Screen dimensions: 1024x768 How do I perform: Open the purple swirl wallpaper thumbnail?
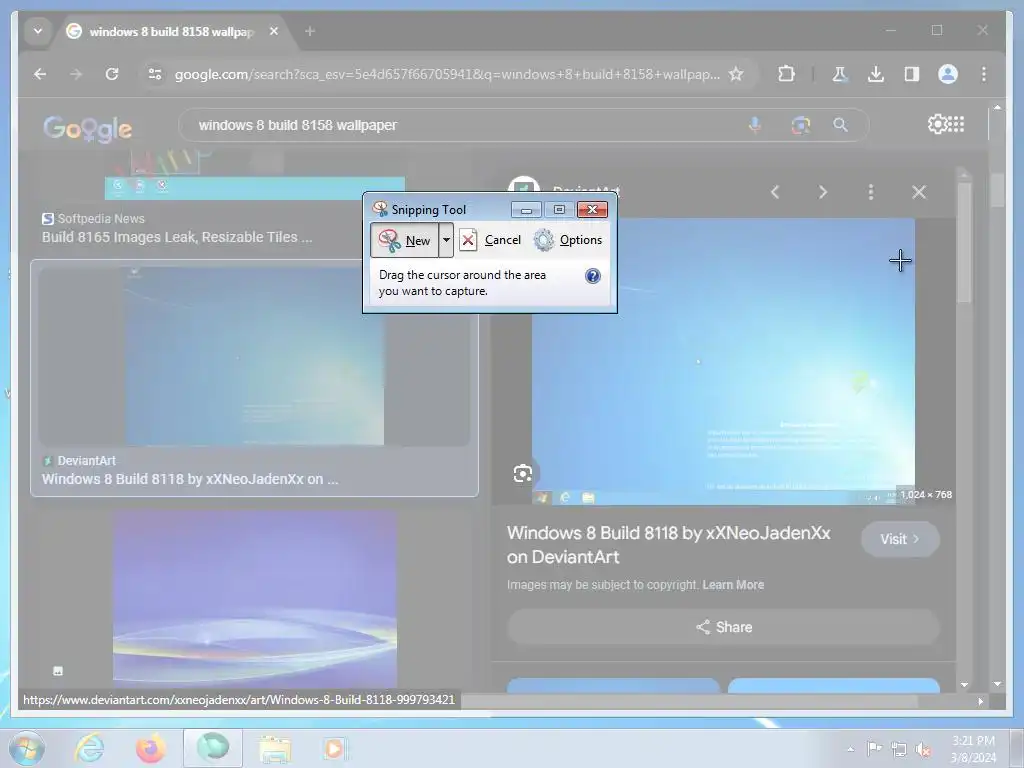(255, 600)
